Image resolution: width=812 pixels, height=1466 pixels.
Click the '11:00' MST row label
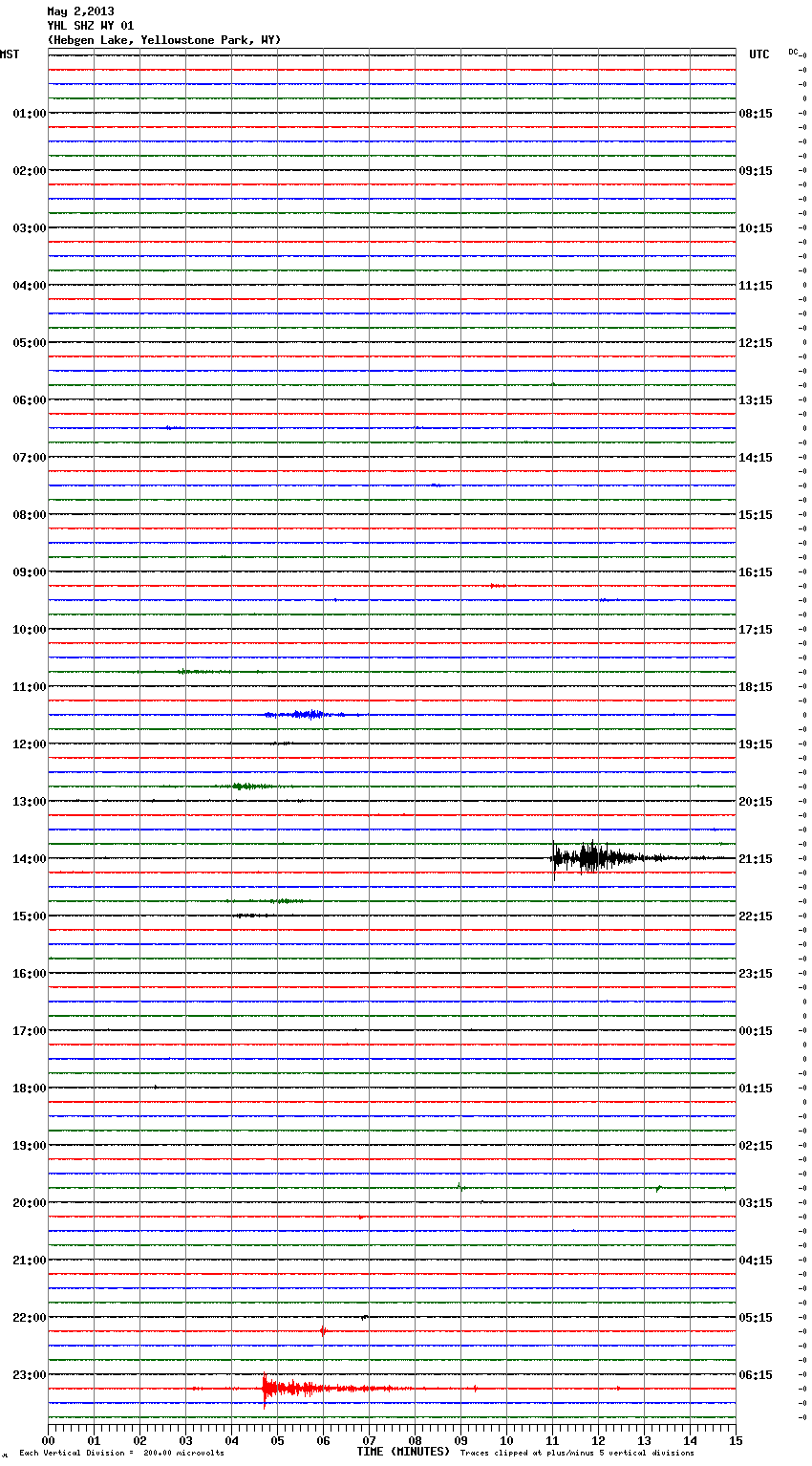(30, 687)
